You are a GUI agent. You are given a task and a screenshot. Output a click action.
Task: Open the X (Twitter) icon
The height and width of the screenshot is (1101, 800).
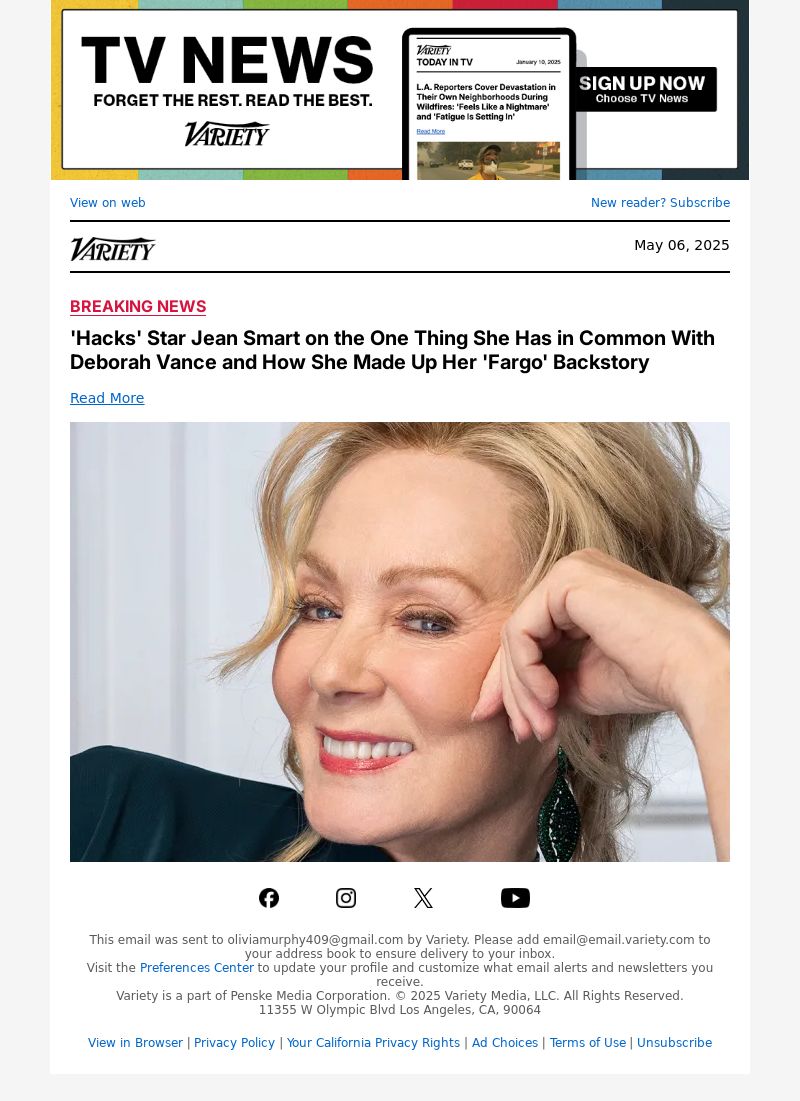click(423, 897)
